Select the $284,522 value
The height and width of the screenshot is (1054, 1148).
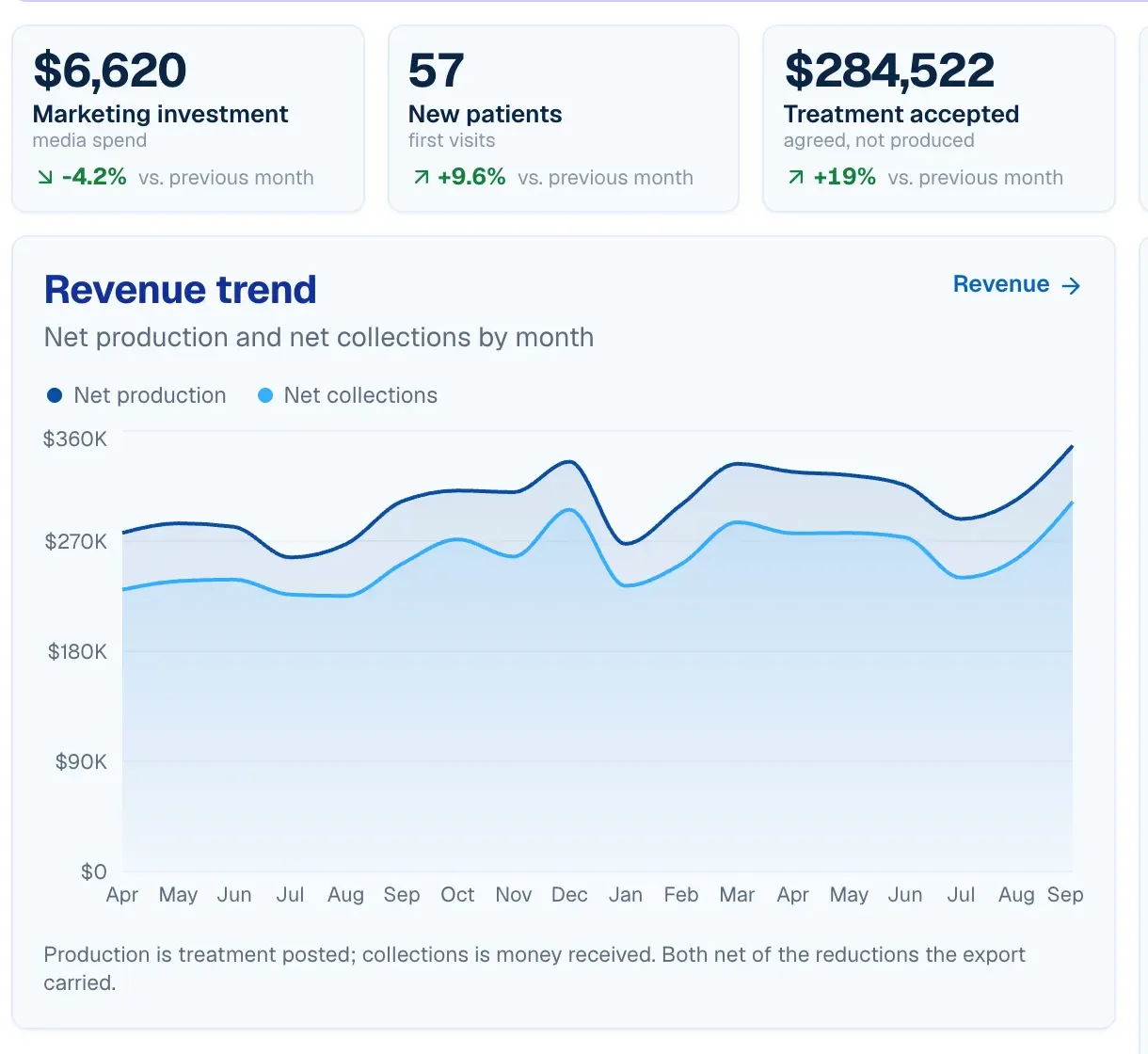click(x=889, y=71)
